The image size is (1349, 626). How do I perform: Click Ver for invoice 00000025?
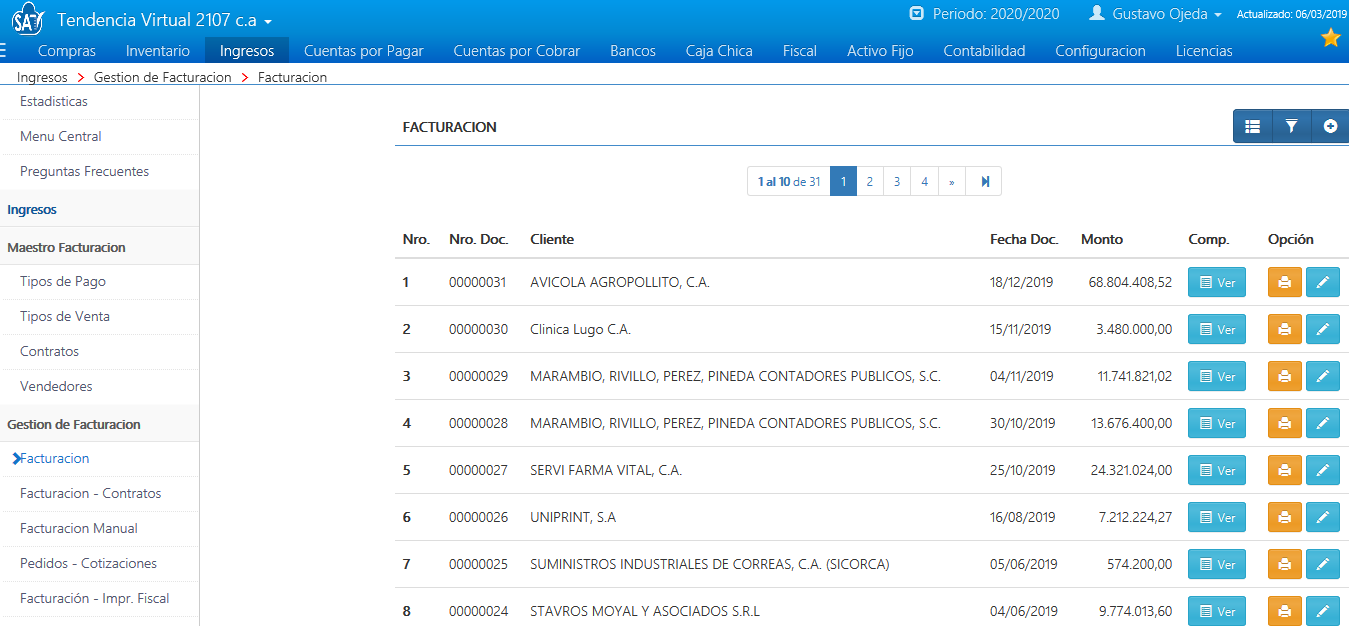coord(1217,565)
